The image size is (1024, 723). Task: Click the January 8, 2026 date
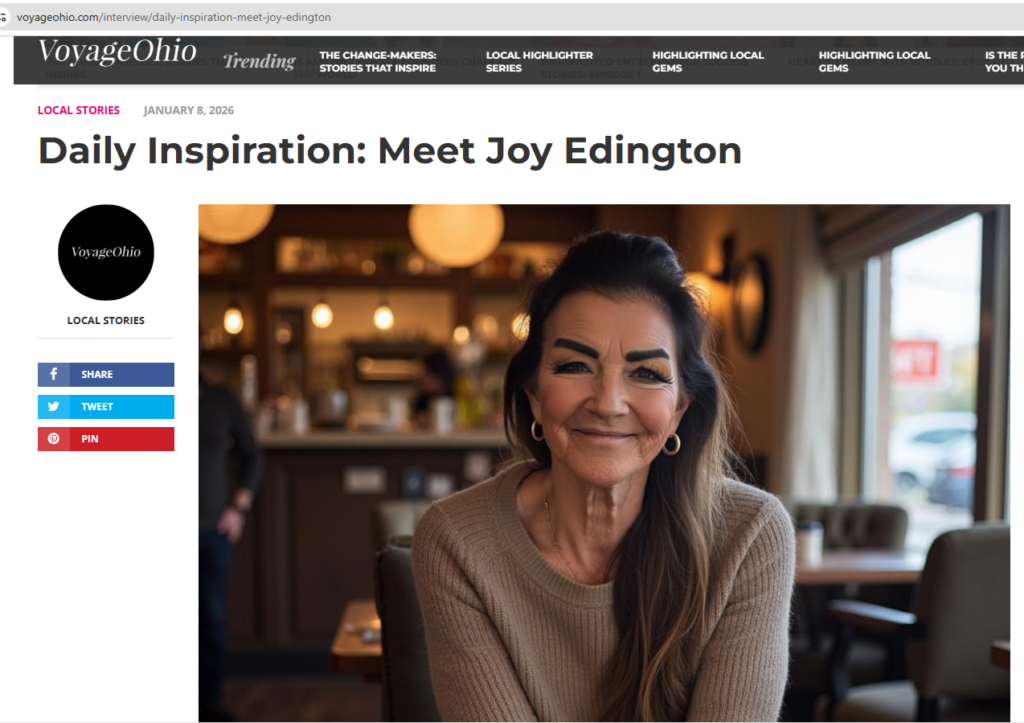click(x=189, y=110)
